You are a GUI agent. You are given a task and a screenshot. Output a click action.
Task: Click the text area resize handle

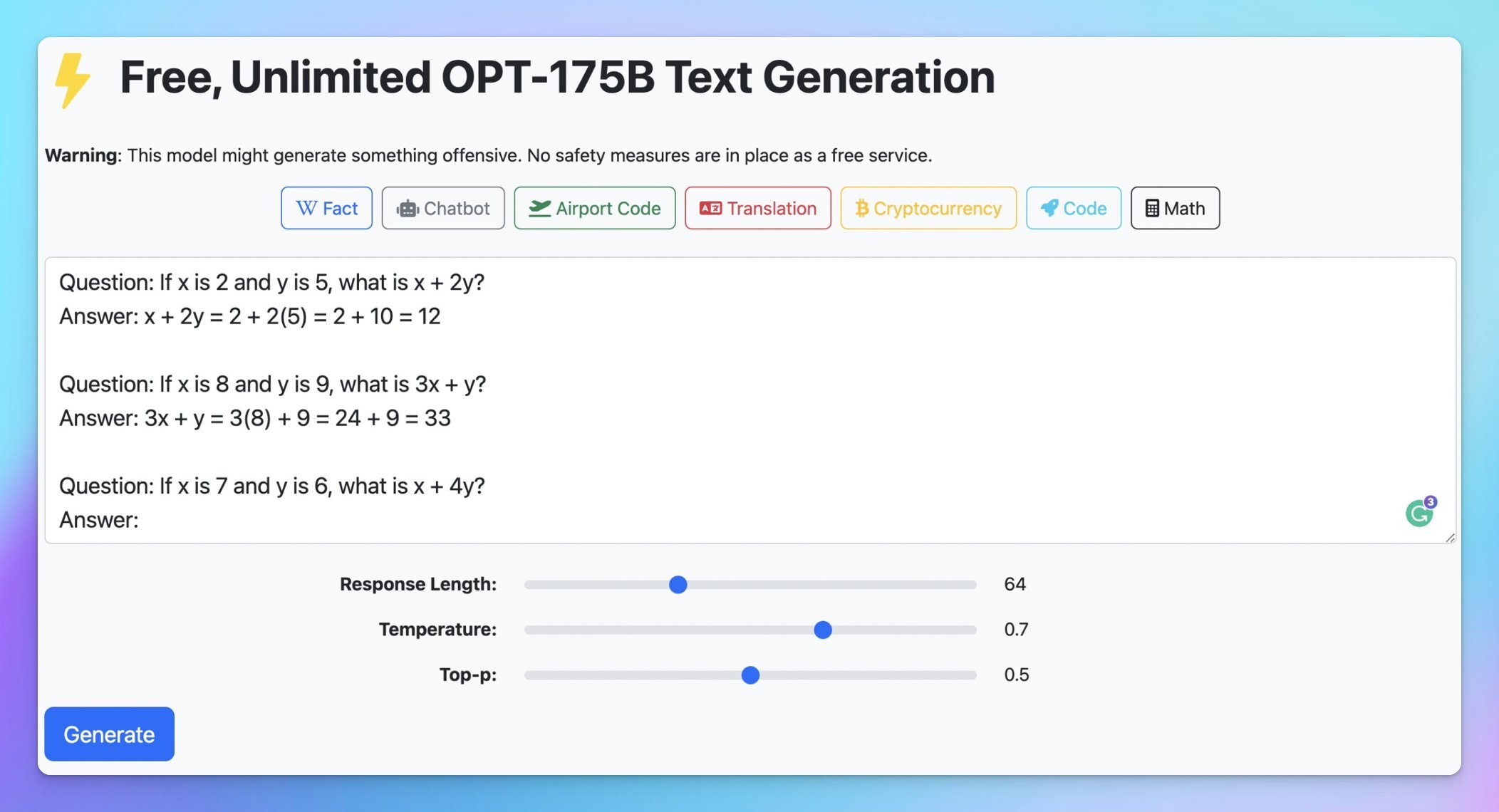tap(1450, 538)
